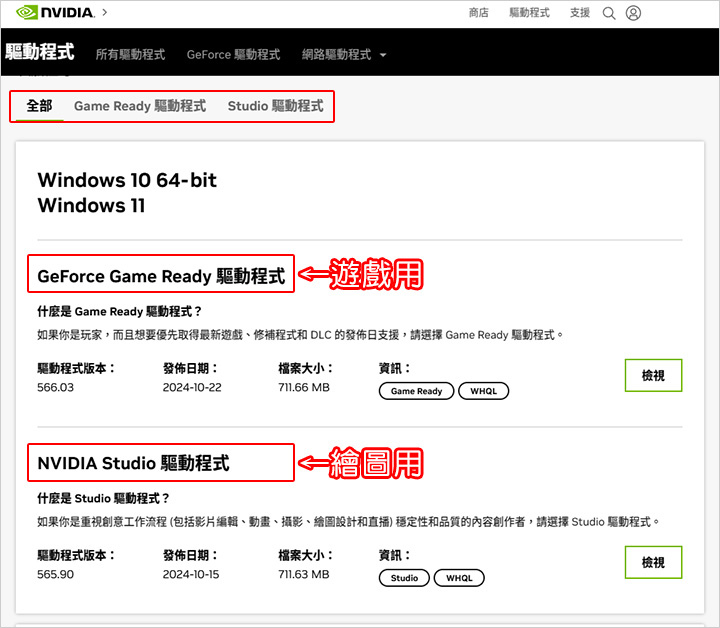Click the 驅動程式 page title heading

pos(39,52)
